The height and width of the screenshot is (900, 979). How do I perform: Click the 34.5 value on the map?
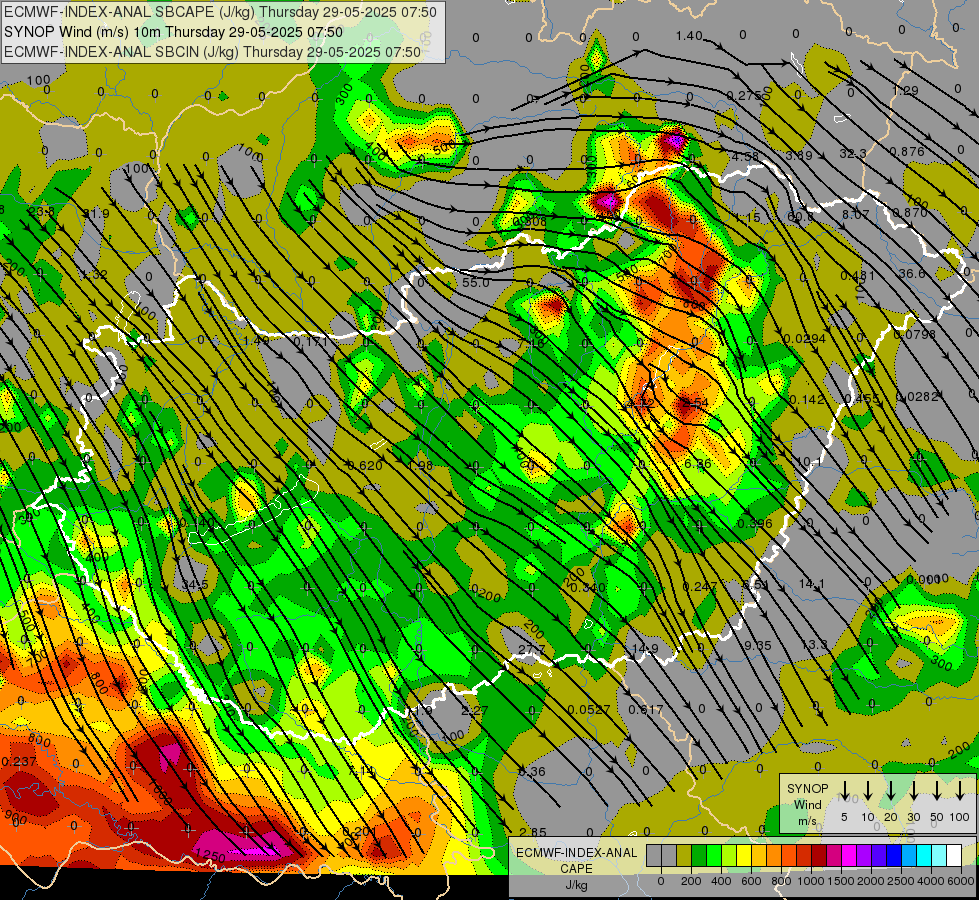tap(195, 585)
